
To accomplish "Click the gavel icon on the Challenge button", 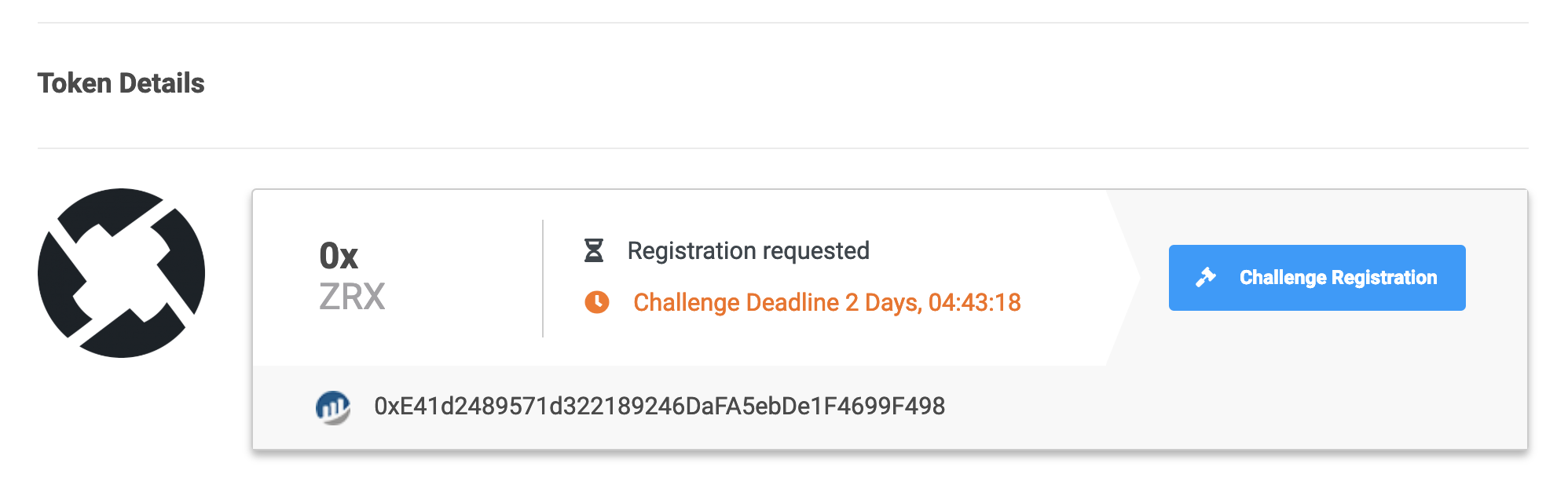I will tap(1205, 278).
